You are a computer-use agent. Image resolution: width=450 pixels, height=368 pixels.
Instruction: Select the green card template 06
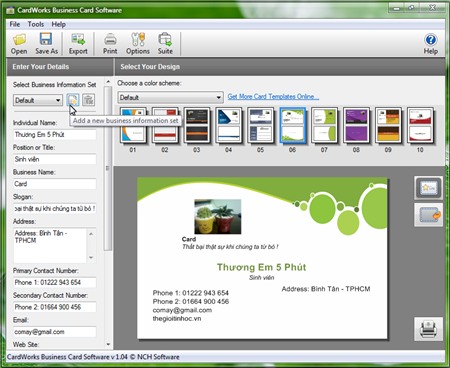coord(293,125)
